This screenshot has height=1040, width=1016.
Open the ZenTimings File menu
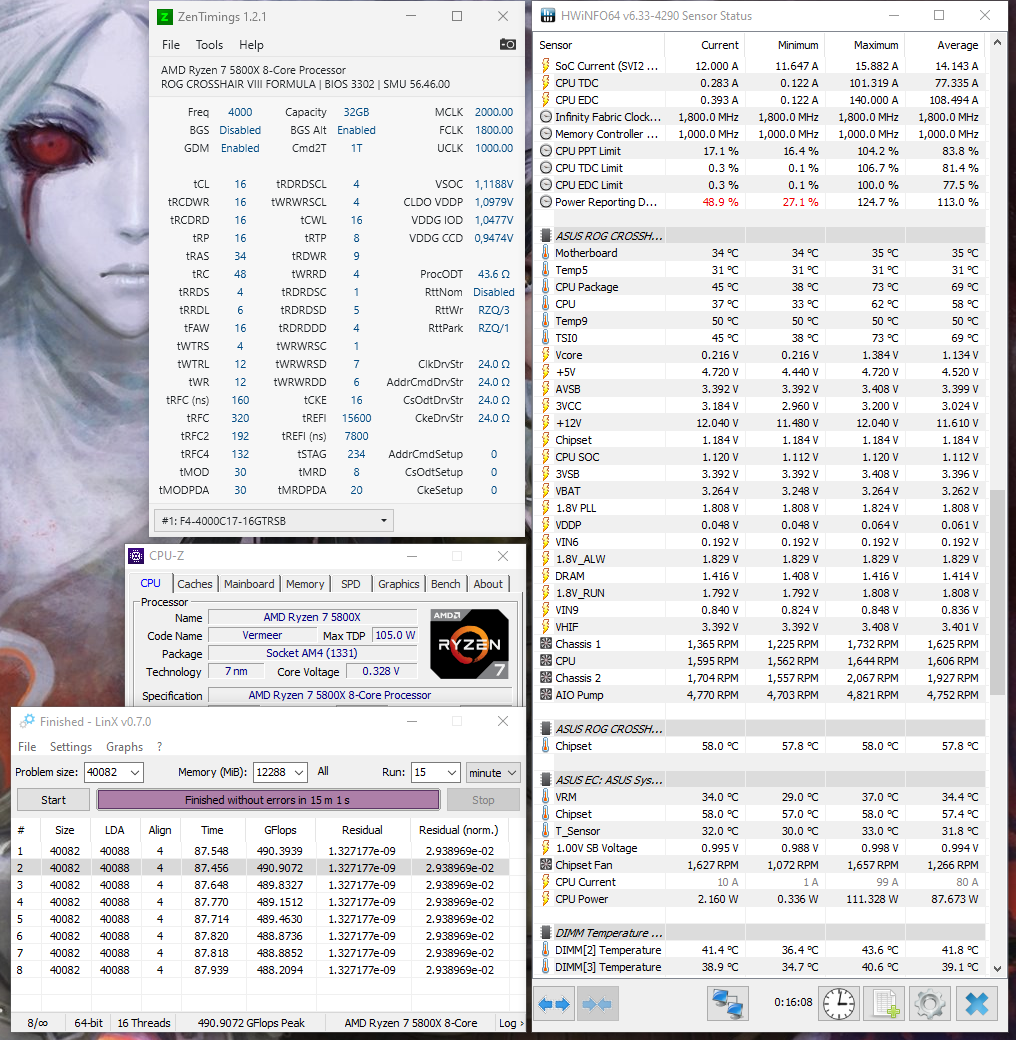(x=170, y=44)
